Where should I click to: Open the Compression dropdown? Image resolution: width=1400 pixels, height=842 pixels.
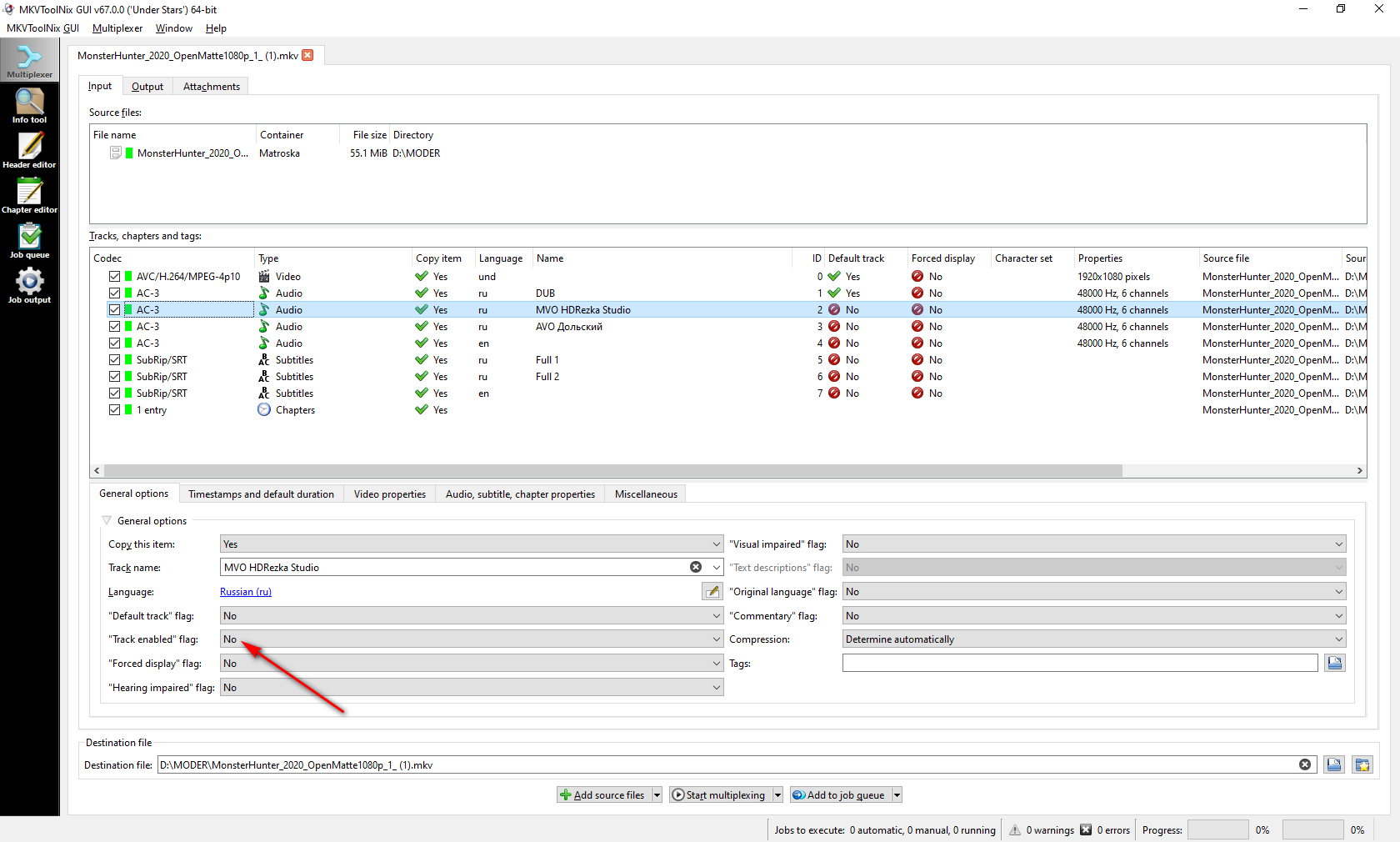1094,639
